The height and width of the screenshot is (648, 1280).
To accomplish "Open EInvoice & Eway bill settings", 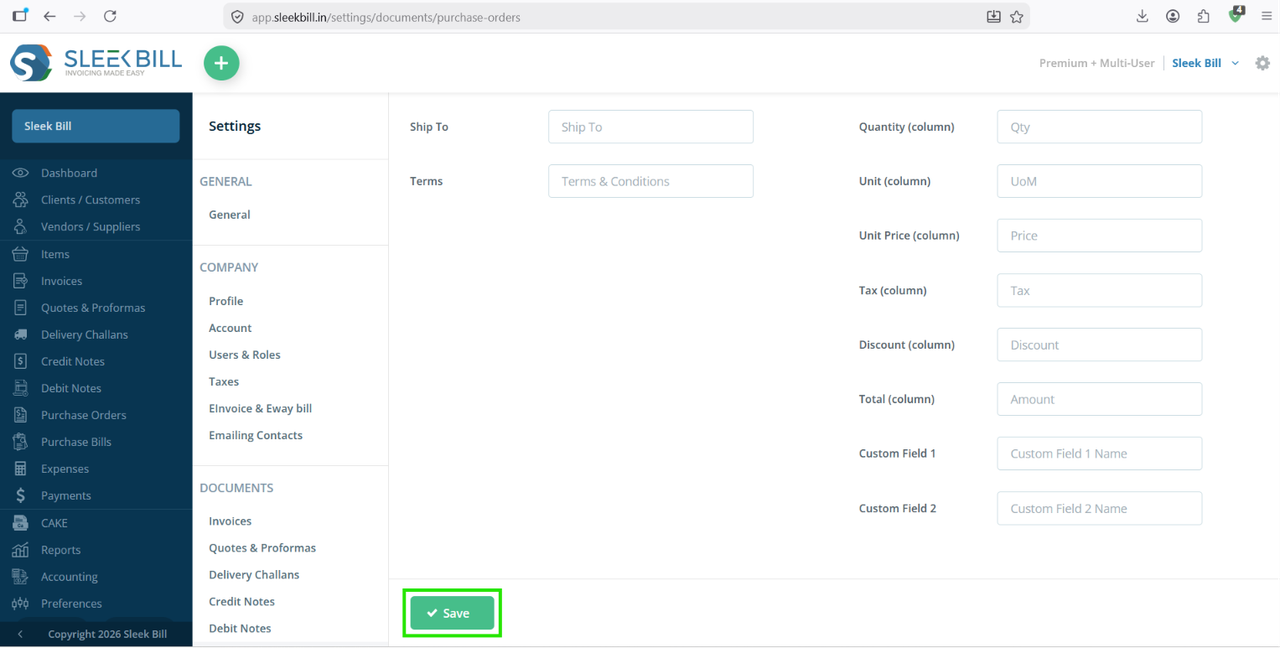I will pyautogui.click(x=260, y=409).
